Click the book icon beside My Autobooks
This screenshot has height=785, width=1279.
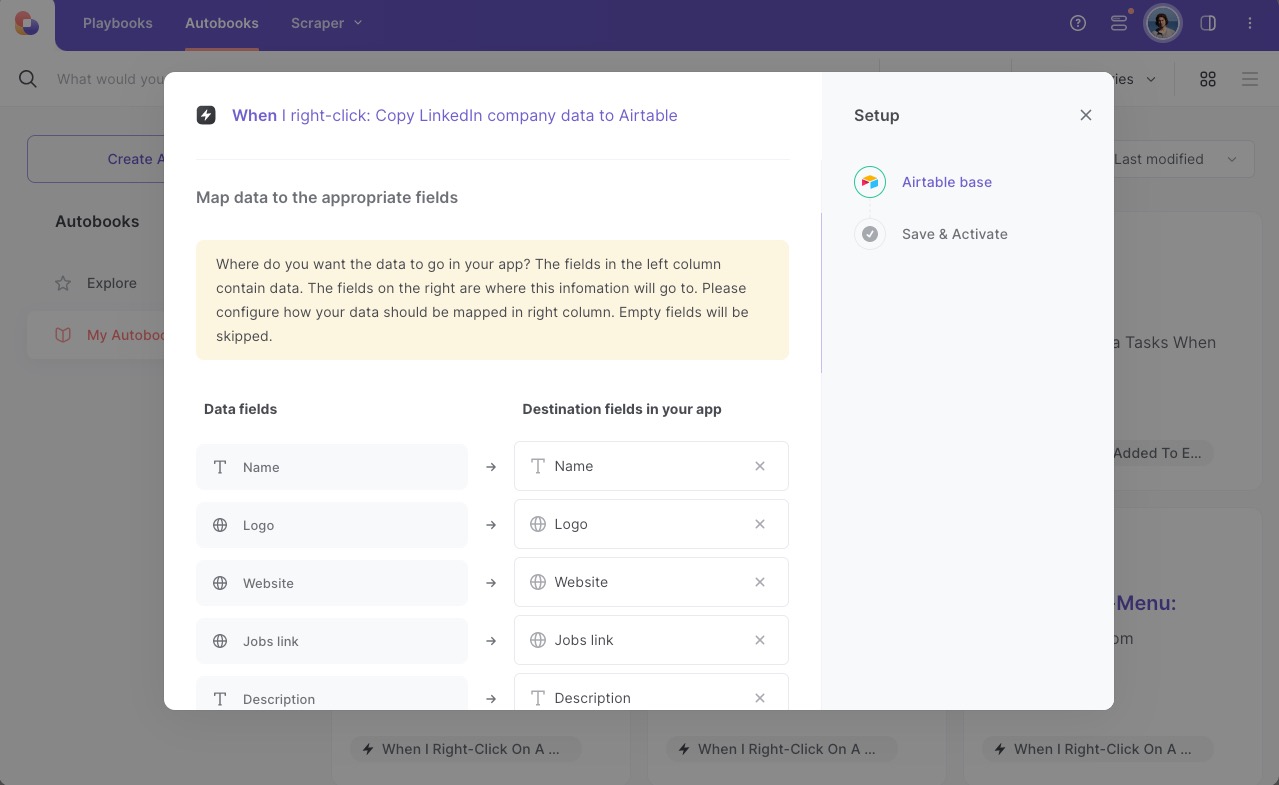pos(63,335)
